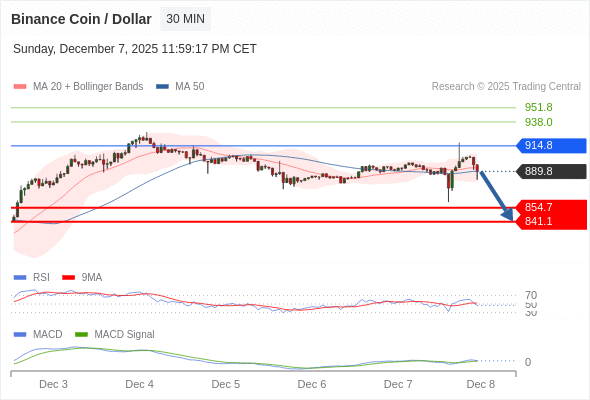This screenshot has width=590, height=400.
Task: Click the MACD Signal legend label
Action: (x=125, y=335)
